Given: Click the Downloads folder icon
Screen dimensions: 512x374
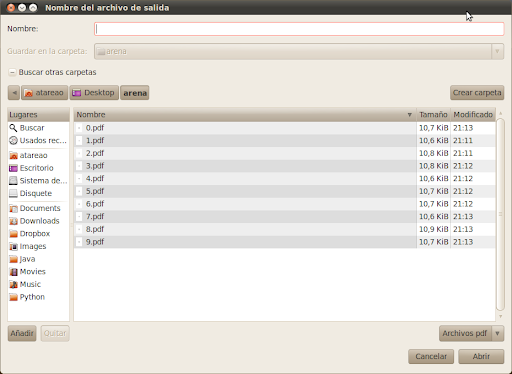Looking at the screenshot, I should 13,221.
